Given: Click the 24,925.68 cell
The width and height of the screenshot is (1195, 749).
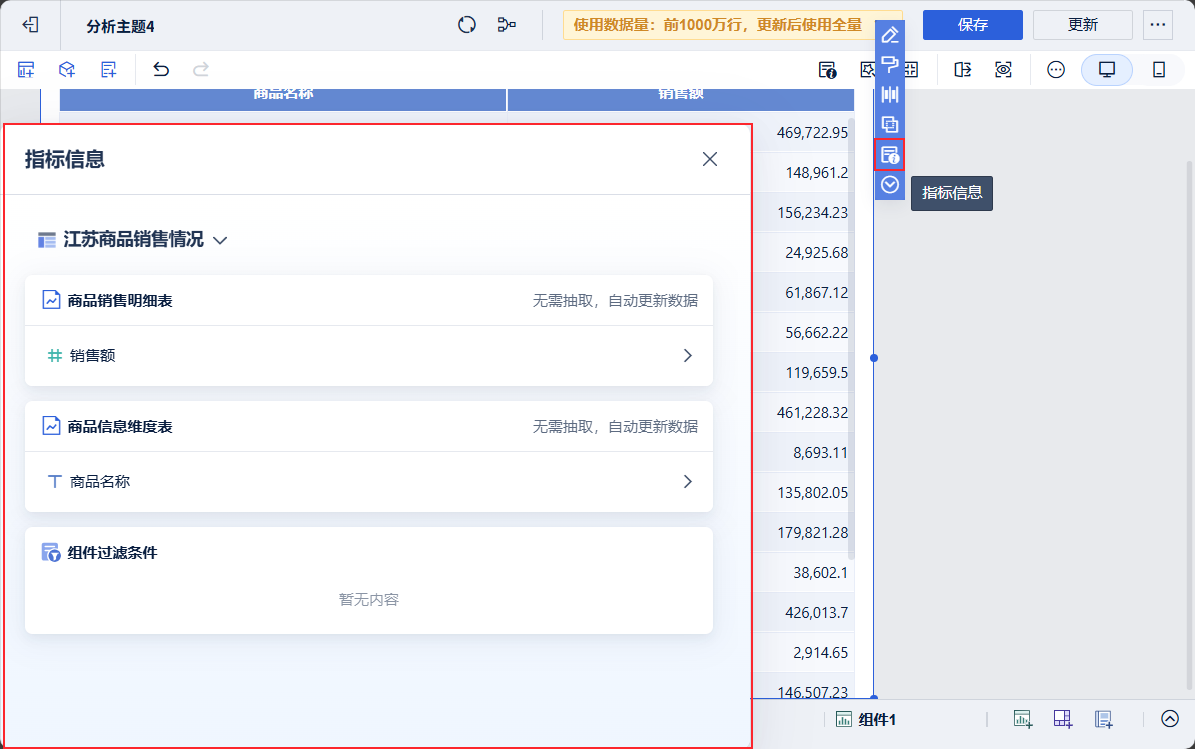Looking at the screenshot, I should click(x=817, y=253).
